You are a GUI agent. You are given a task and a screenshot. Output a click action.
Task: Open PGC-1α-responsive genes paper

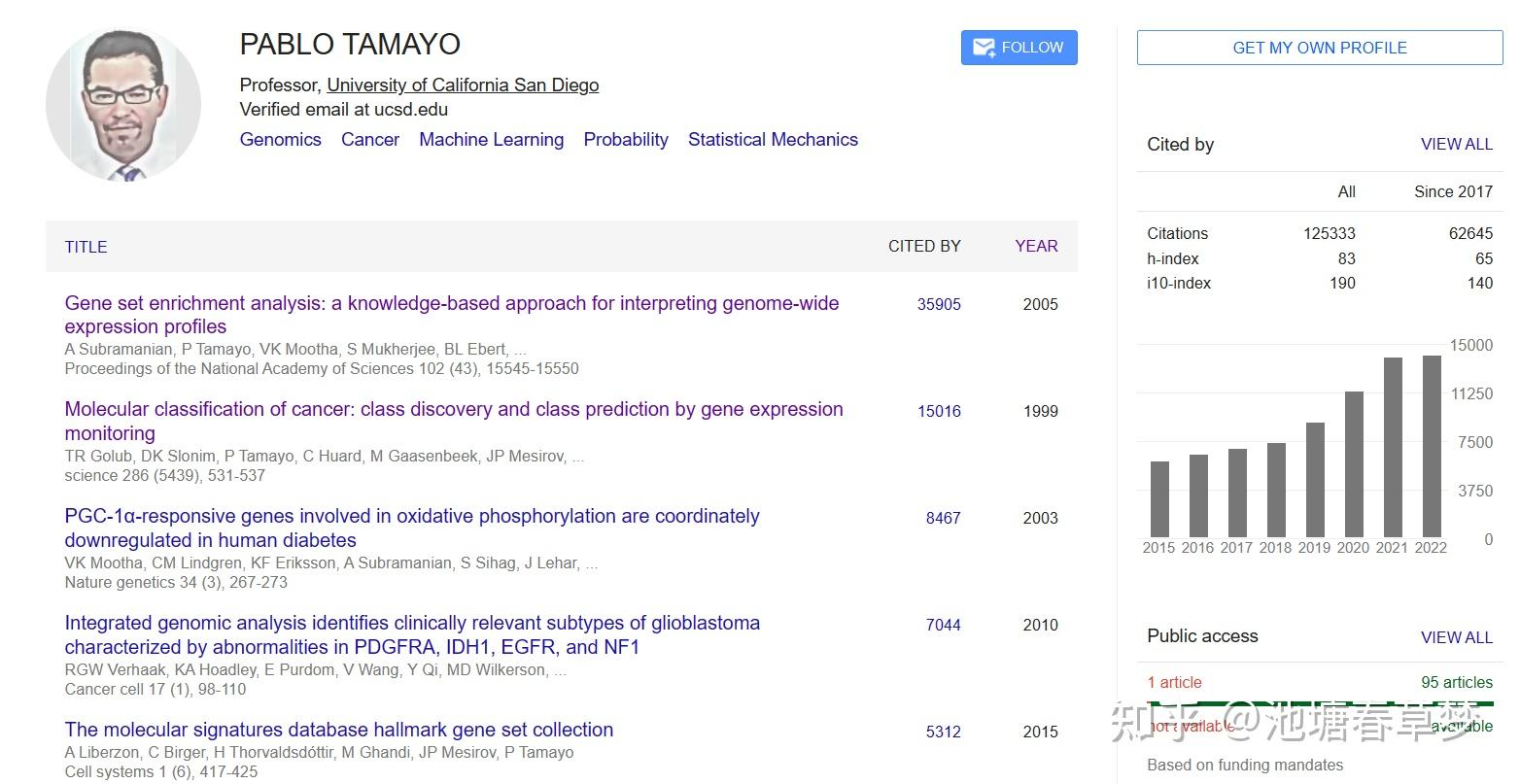[412, 517]
